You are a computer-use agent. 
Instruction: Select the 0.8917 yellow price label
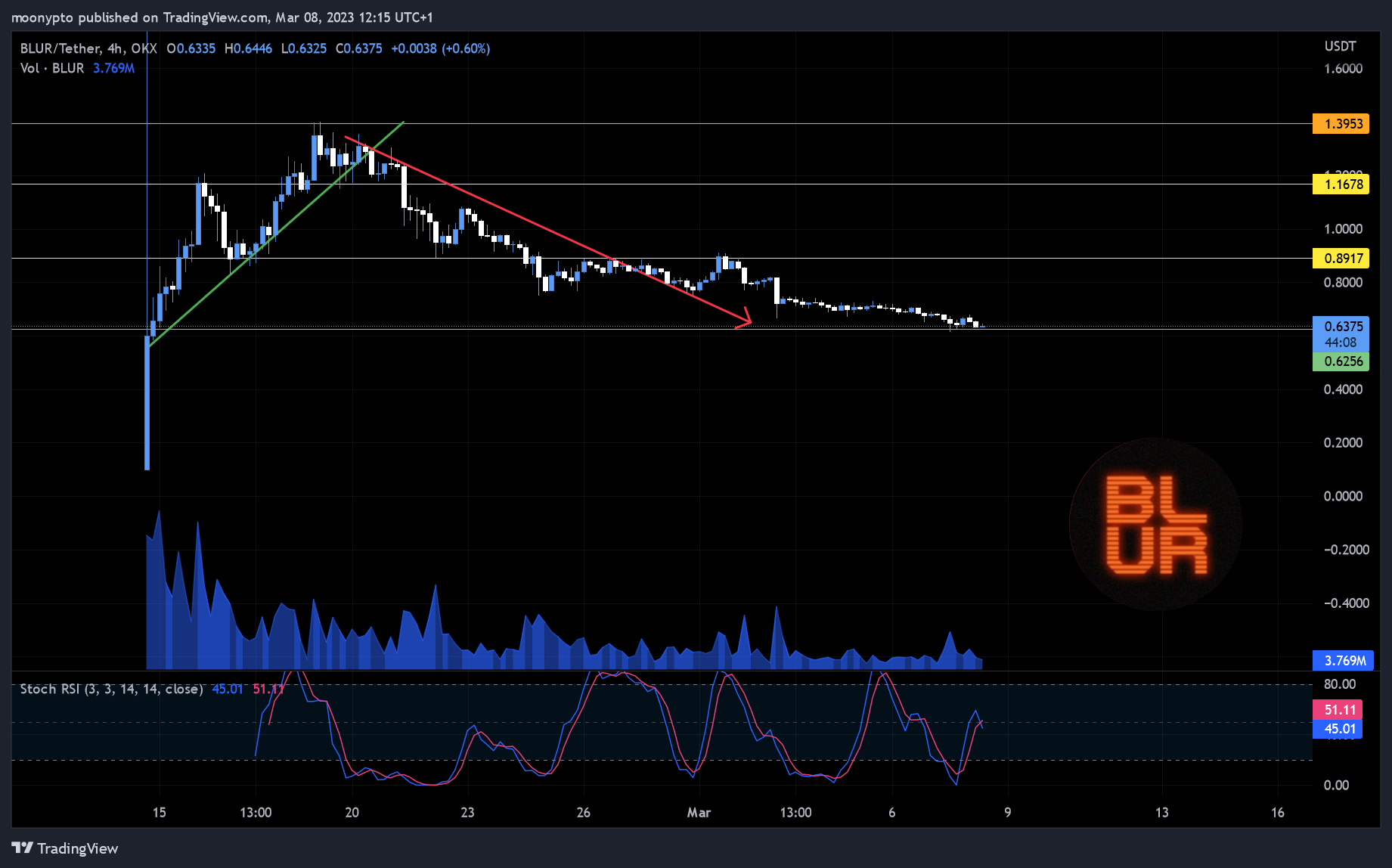1341,259
